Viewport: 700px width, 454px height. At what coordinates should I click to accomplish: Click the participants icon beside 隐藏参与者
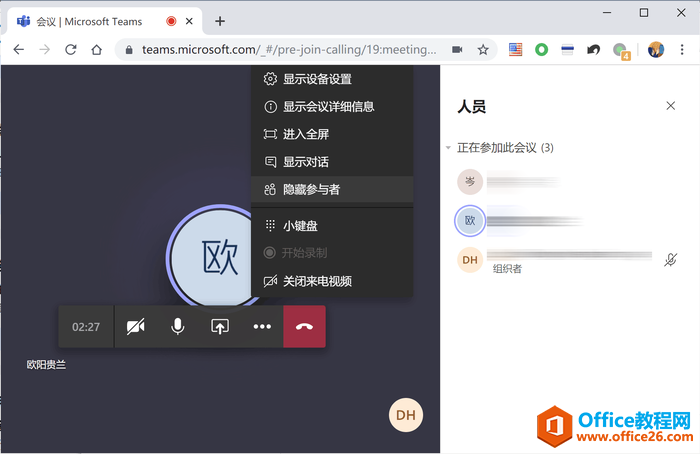coord(270,189)
